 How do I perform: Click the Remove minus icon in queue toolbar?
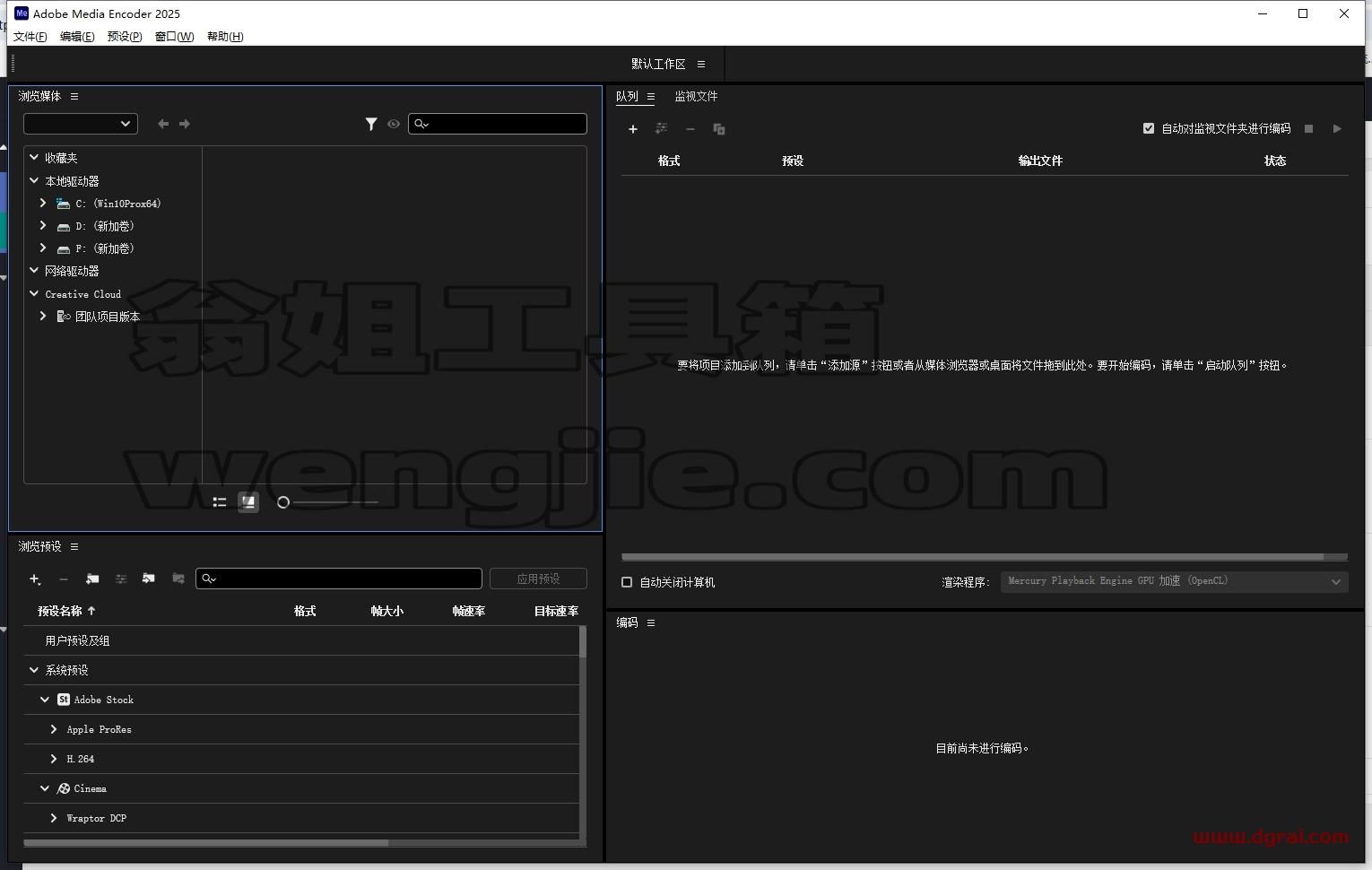tap(690, 129)
